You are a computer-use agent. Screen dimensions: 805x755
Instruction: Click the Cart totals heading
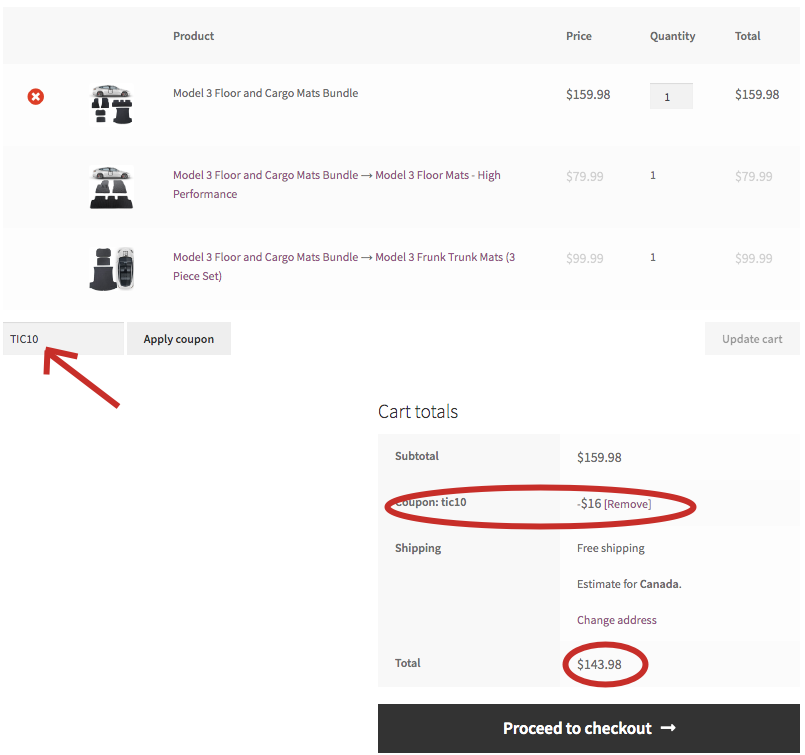[x=417, y=411]
